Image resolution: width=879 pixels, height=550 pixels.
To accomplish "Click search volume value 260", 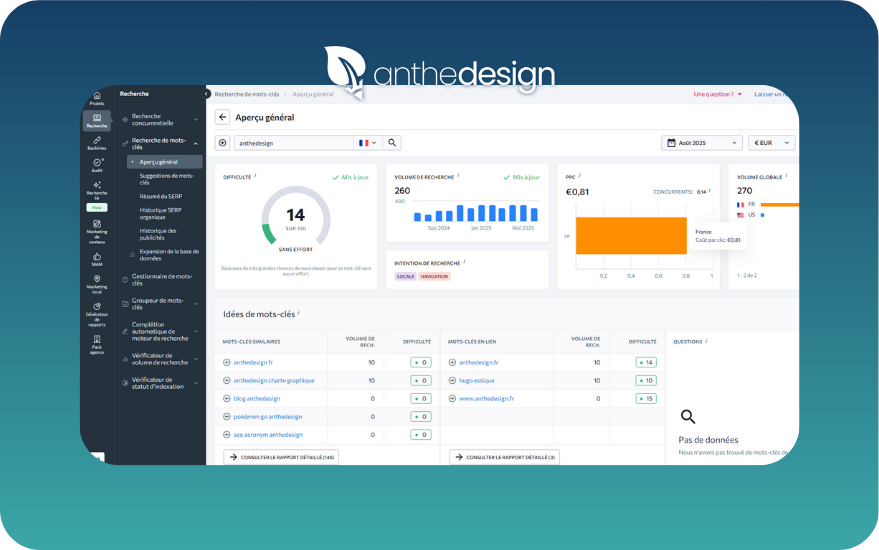I will click(x=403, y=191).
